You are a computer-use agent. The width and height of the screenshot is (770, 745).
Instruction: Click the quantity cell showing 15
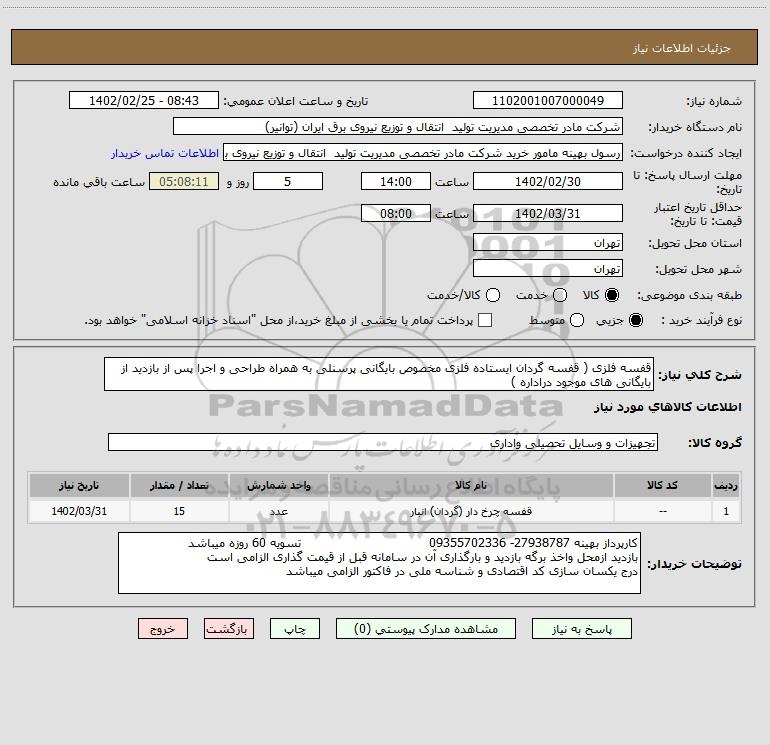pyautogui.click(x=179, y=511)
